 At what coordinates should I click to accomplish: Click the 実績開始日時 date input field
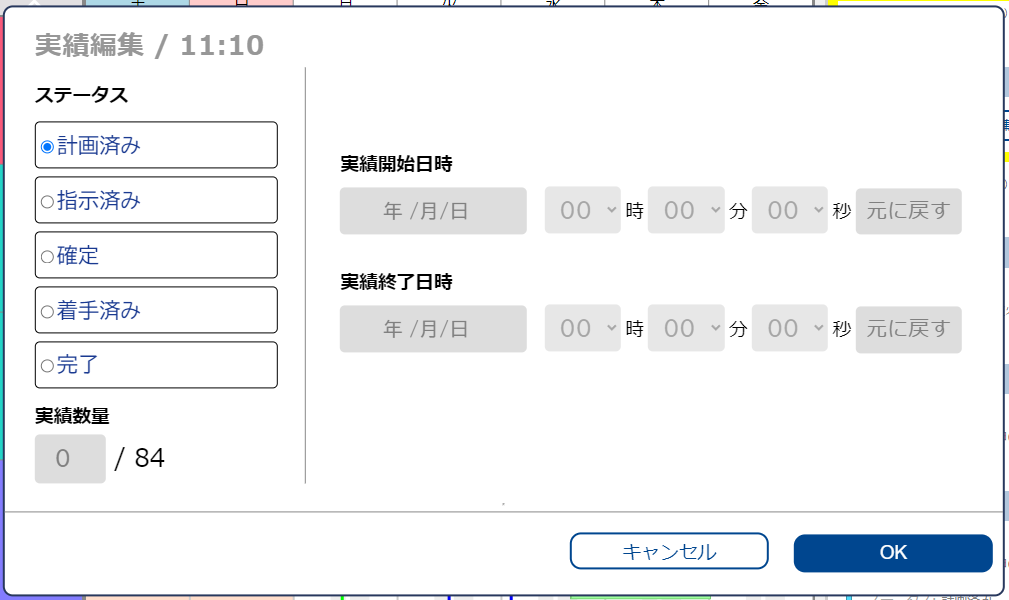tap(433, 211)
